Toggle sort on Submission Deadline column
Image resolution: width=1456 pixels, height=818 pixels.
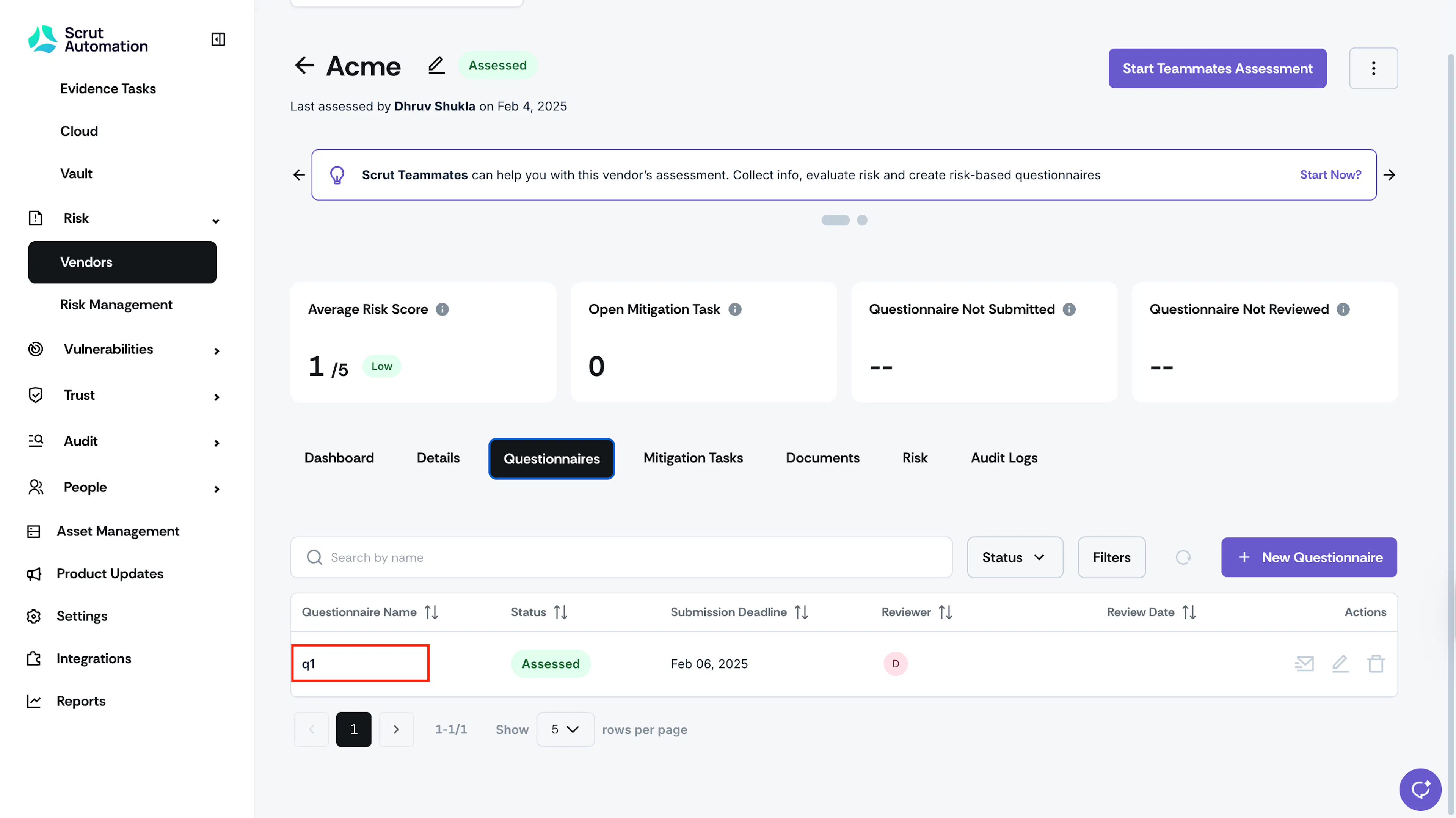801,612
